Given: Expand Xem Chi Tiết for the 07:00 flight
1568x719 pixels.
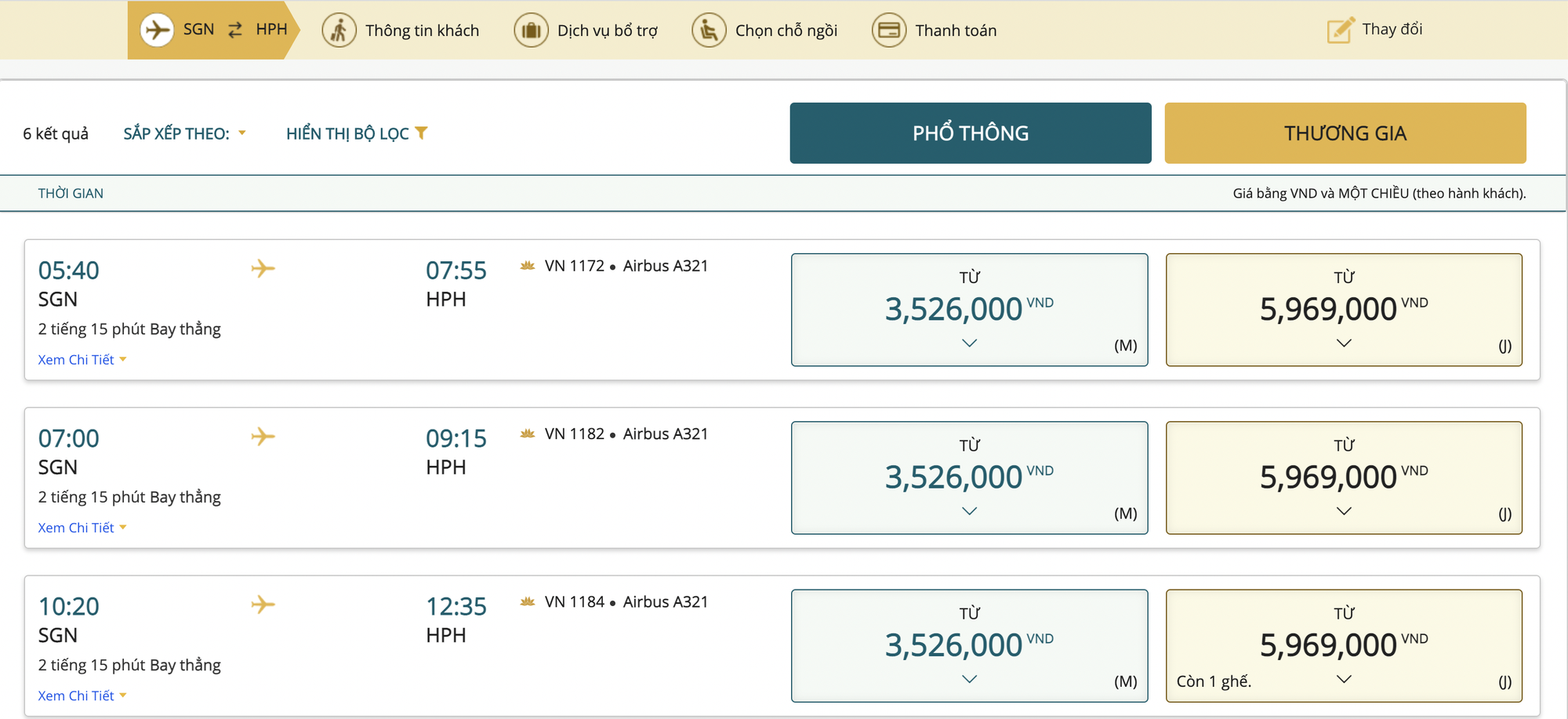Looking at the screenshot, I should point(82,528).
